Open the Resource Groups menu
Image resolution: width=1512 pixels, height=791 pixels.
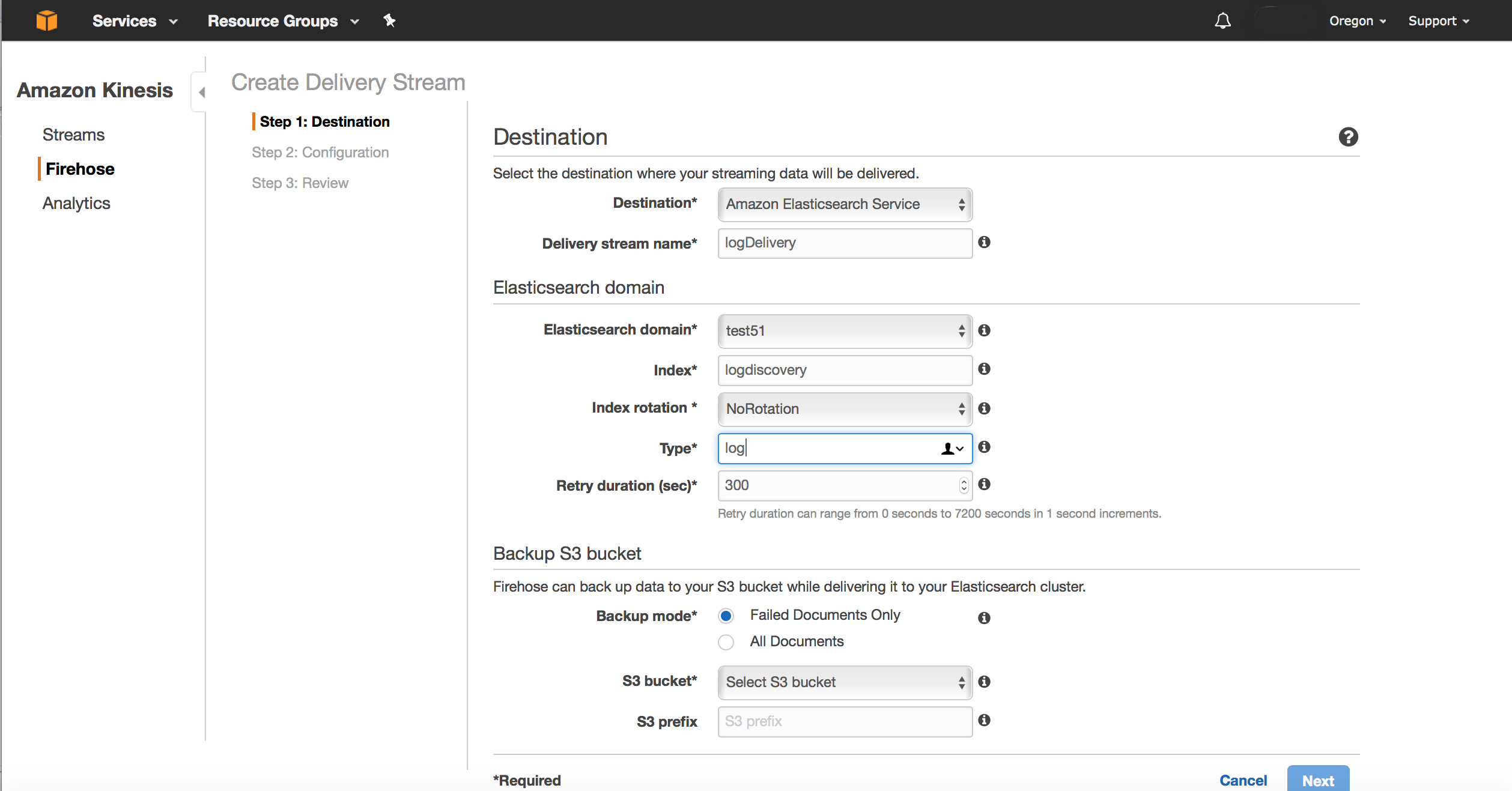(x=283, y=21)
